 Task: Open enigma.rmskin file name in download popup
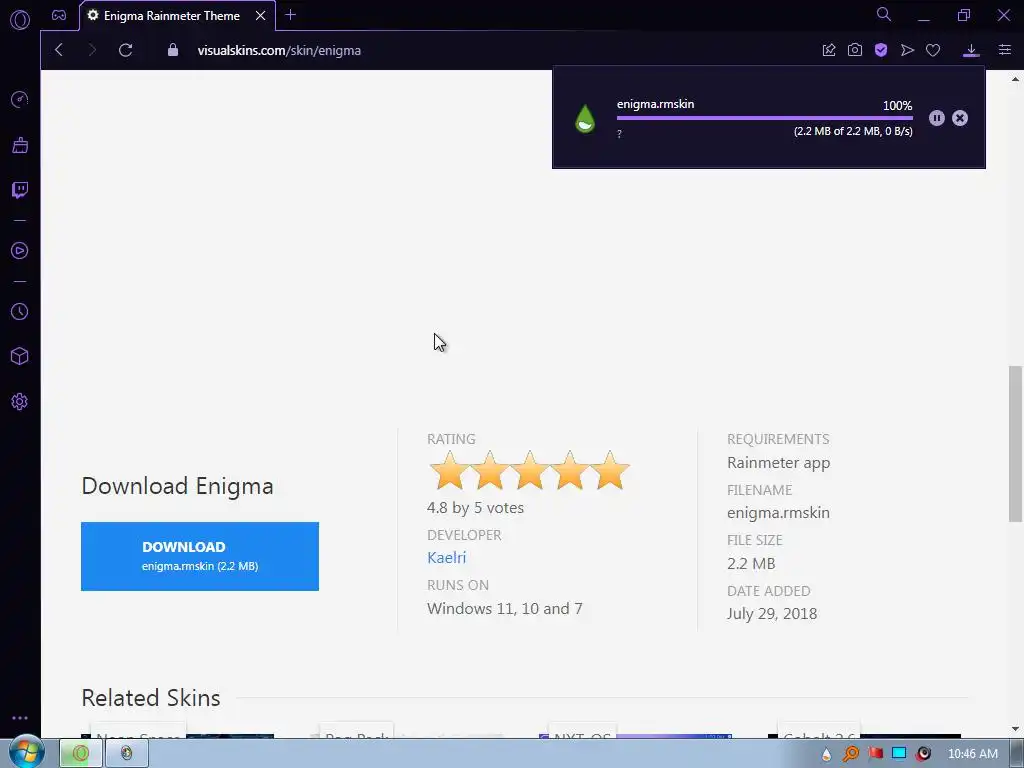click(656, 104)
